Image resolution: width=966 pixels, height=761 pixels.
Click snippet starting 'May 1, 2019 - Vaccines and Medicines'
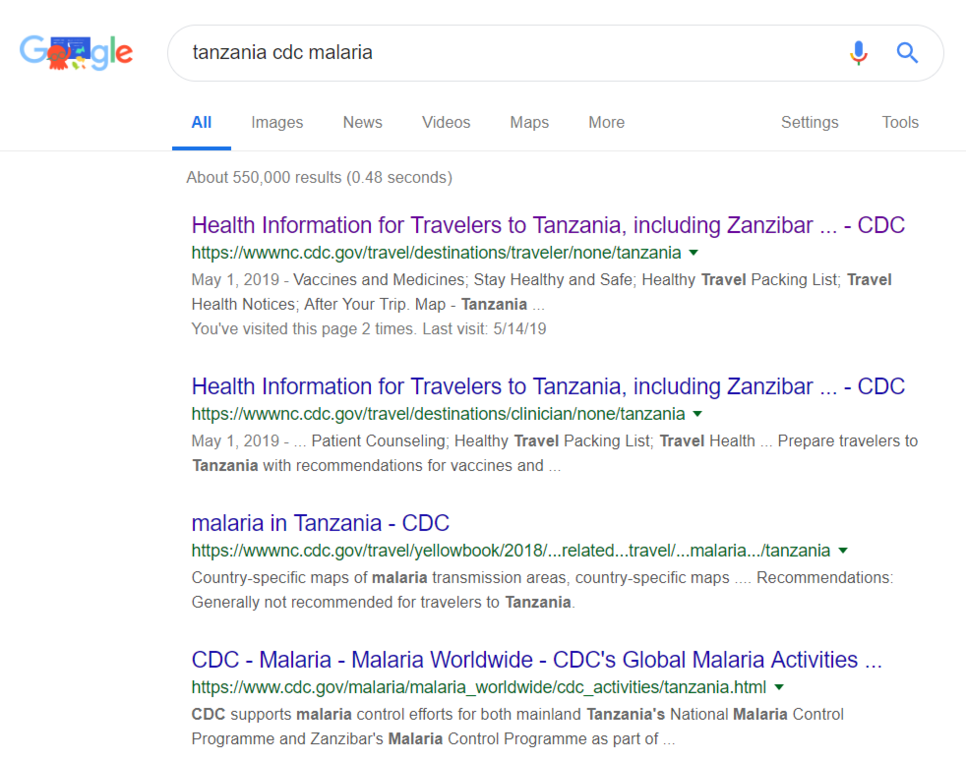point(542,280)
